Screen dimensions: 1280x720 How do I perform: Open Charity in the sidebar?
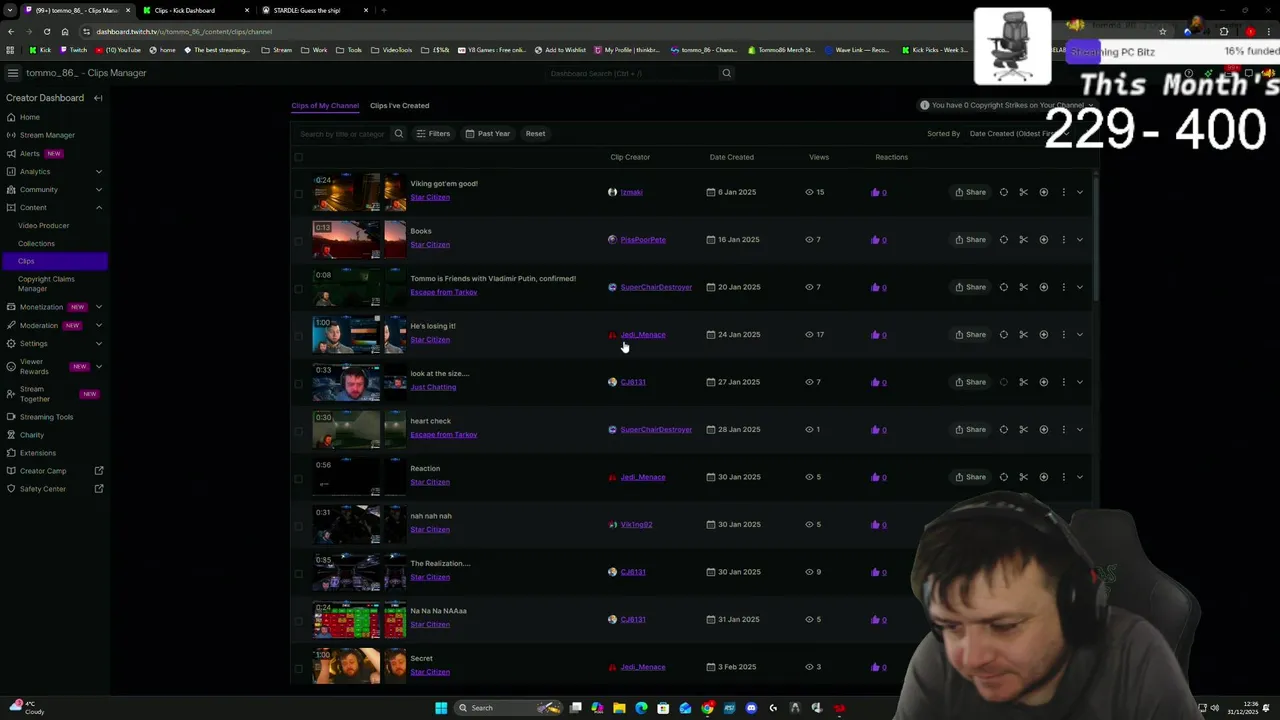click(x=32, y=435)
